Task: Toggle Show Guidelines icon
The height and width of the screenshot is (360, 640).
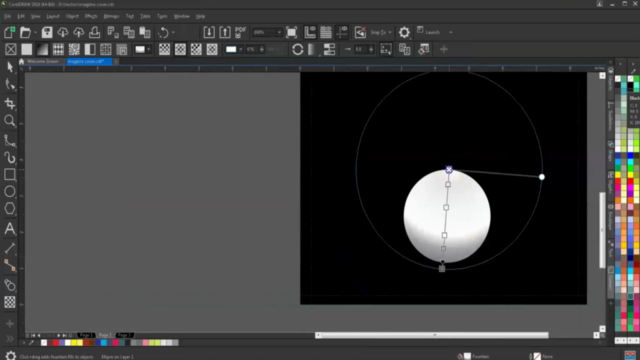Action: [342, 32]
